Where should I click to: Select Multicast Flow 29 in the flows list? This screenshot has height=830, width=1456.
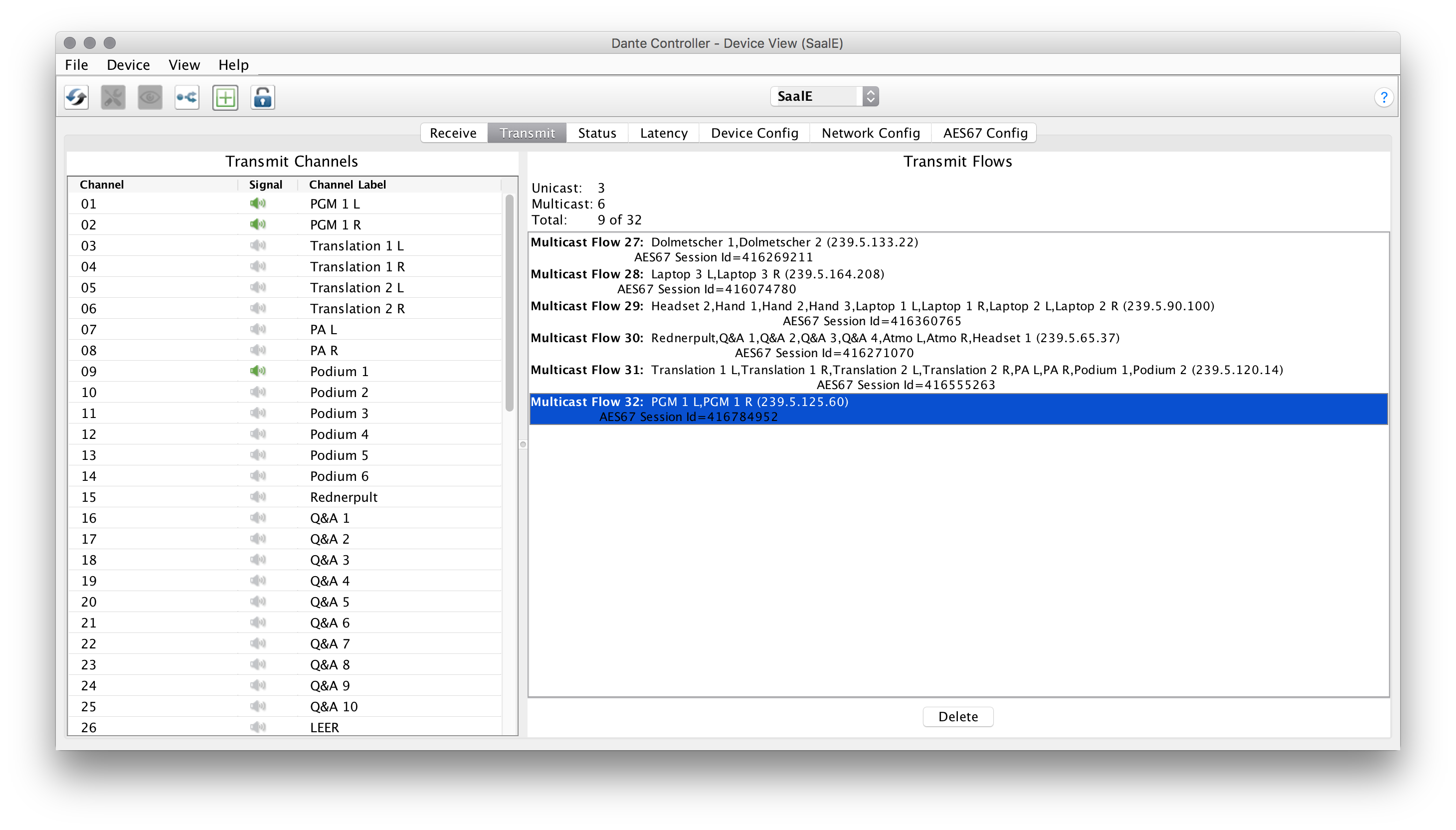[872, 313]
